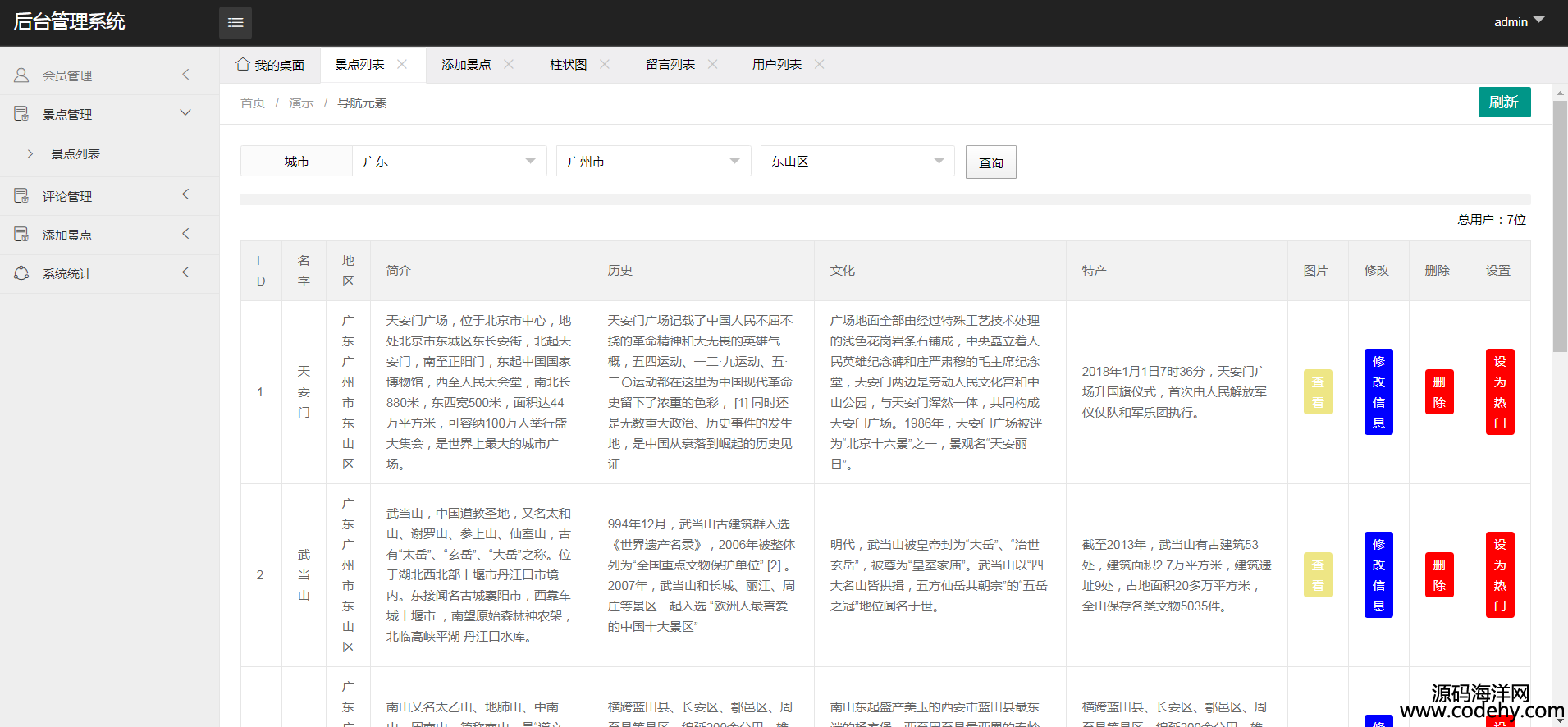Click the vertical page scrollbar
Image resolution: width=1568 pixels, height=727 pixels.
click(x=1560, y=226)
